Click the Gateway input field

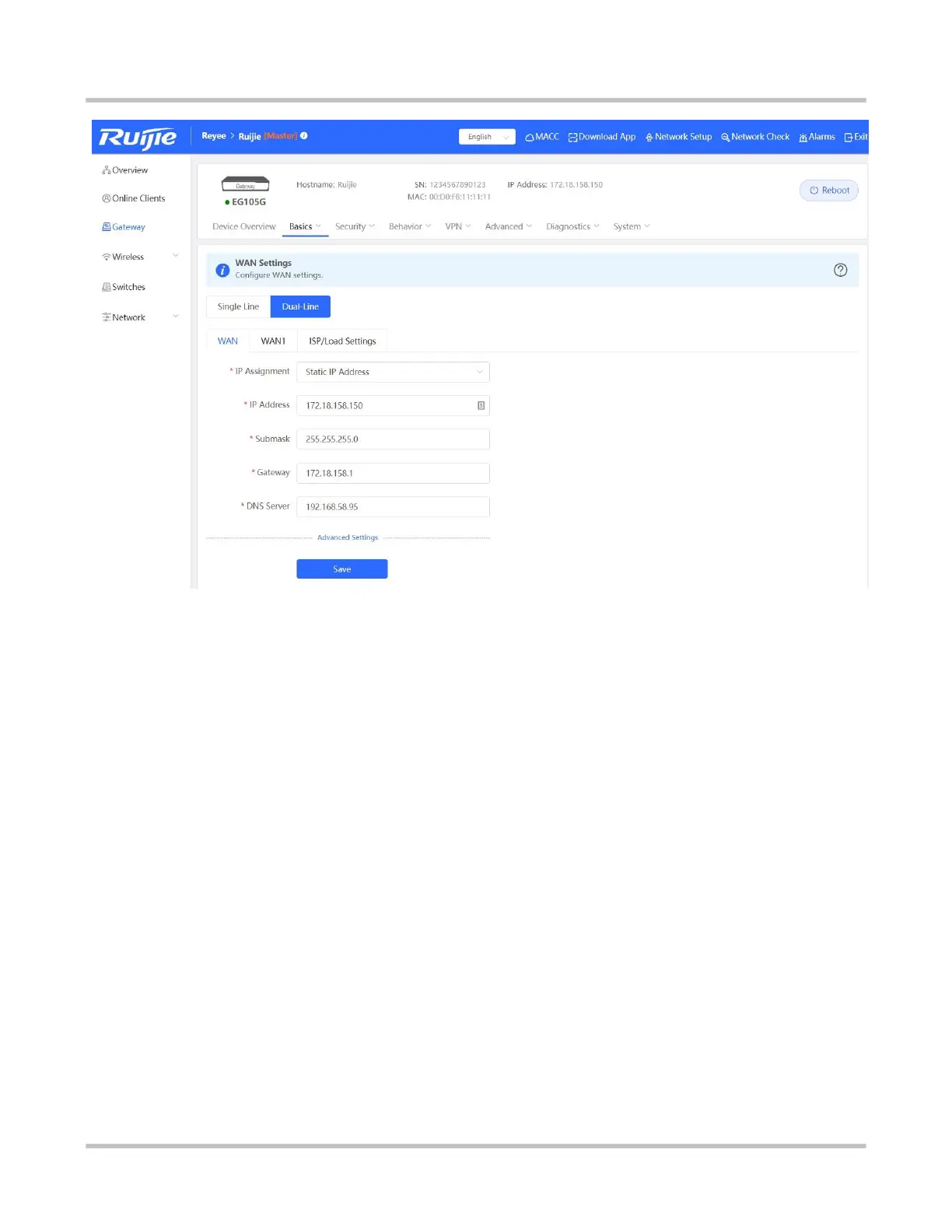click(393, 473)
